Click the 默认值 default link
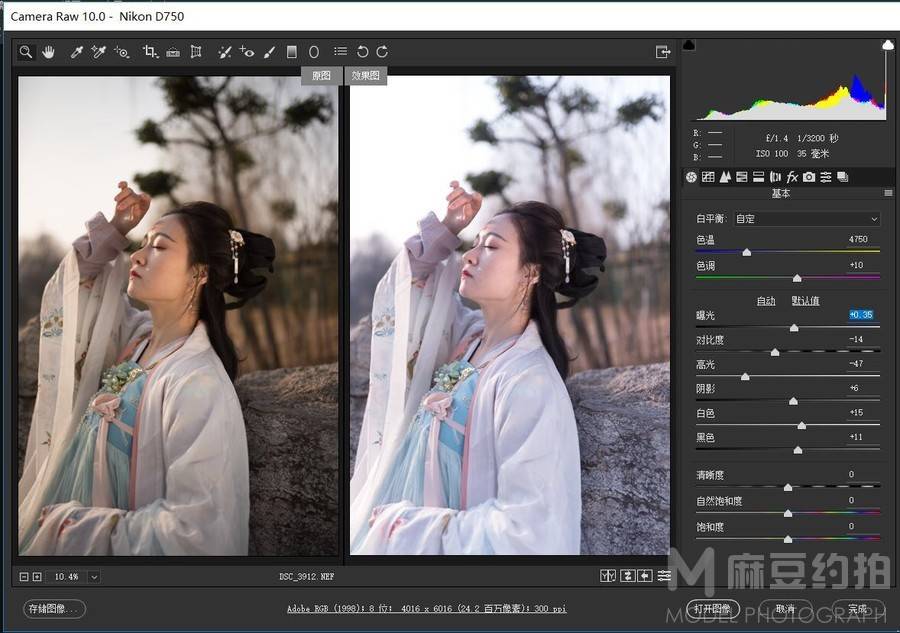Screen dimensions: 900x633 pos(805,301)
